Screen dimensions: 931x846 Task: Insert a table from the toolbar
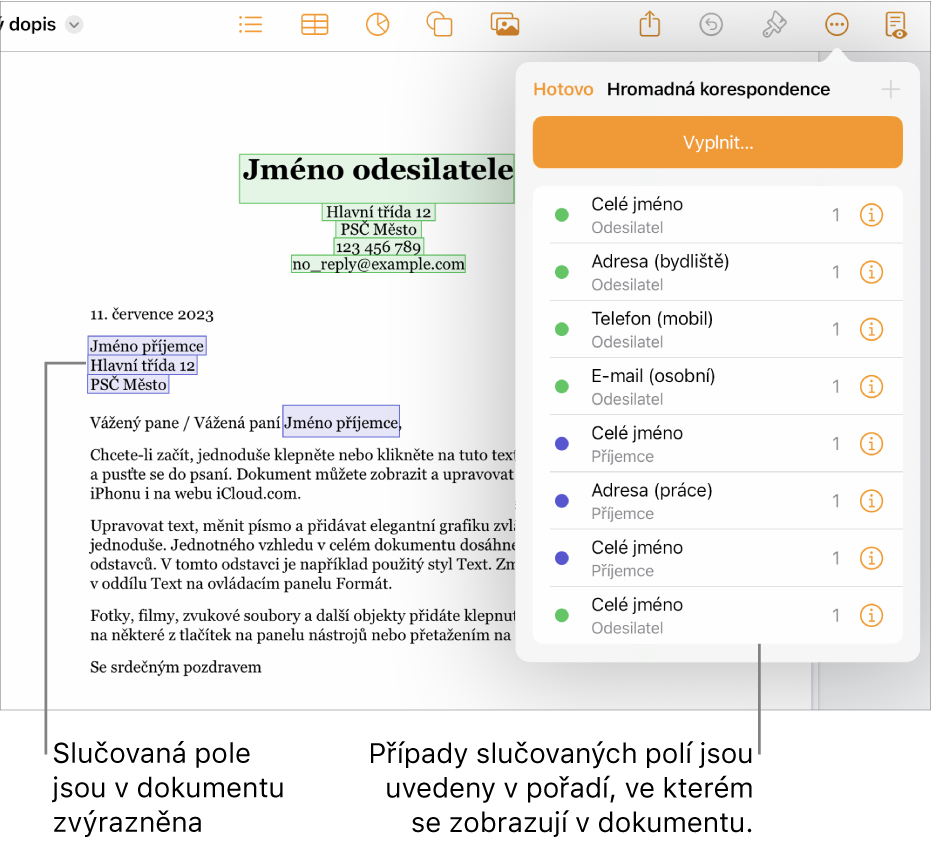314,25
